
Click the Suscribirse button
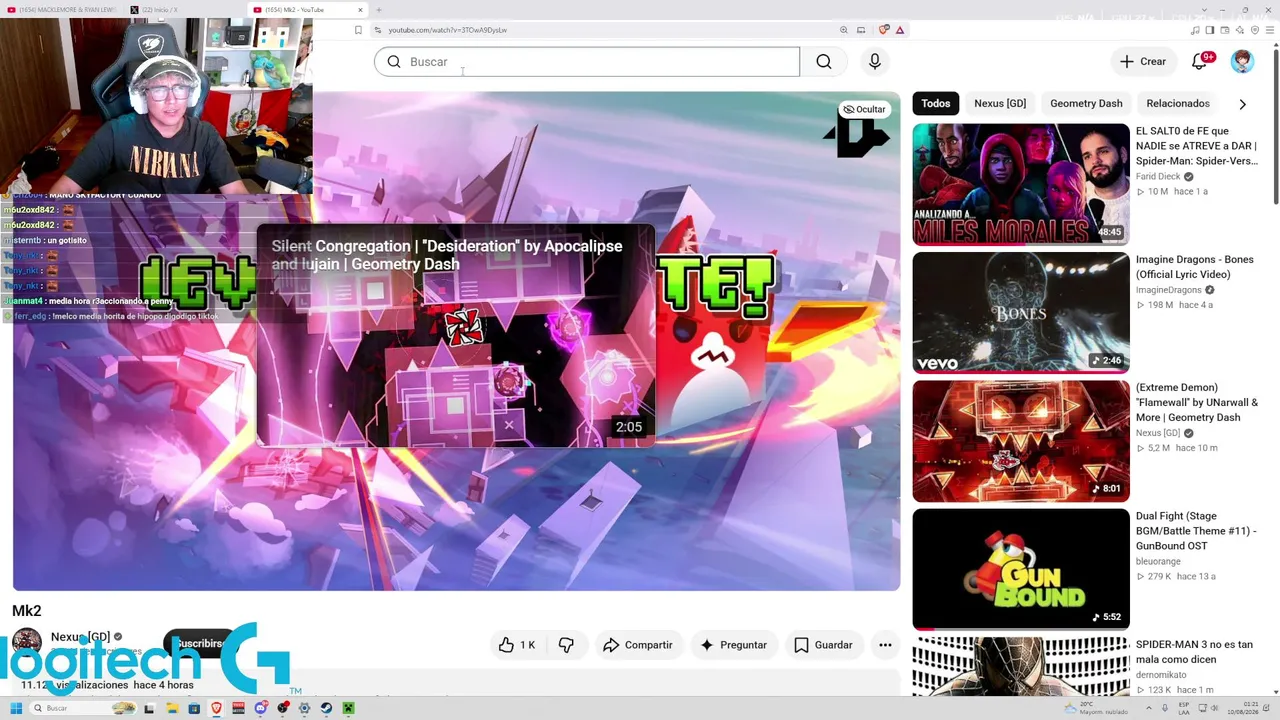(200, 643)
